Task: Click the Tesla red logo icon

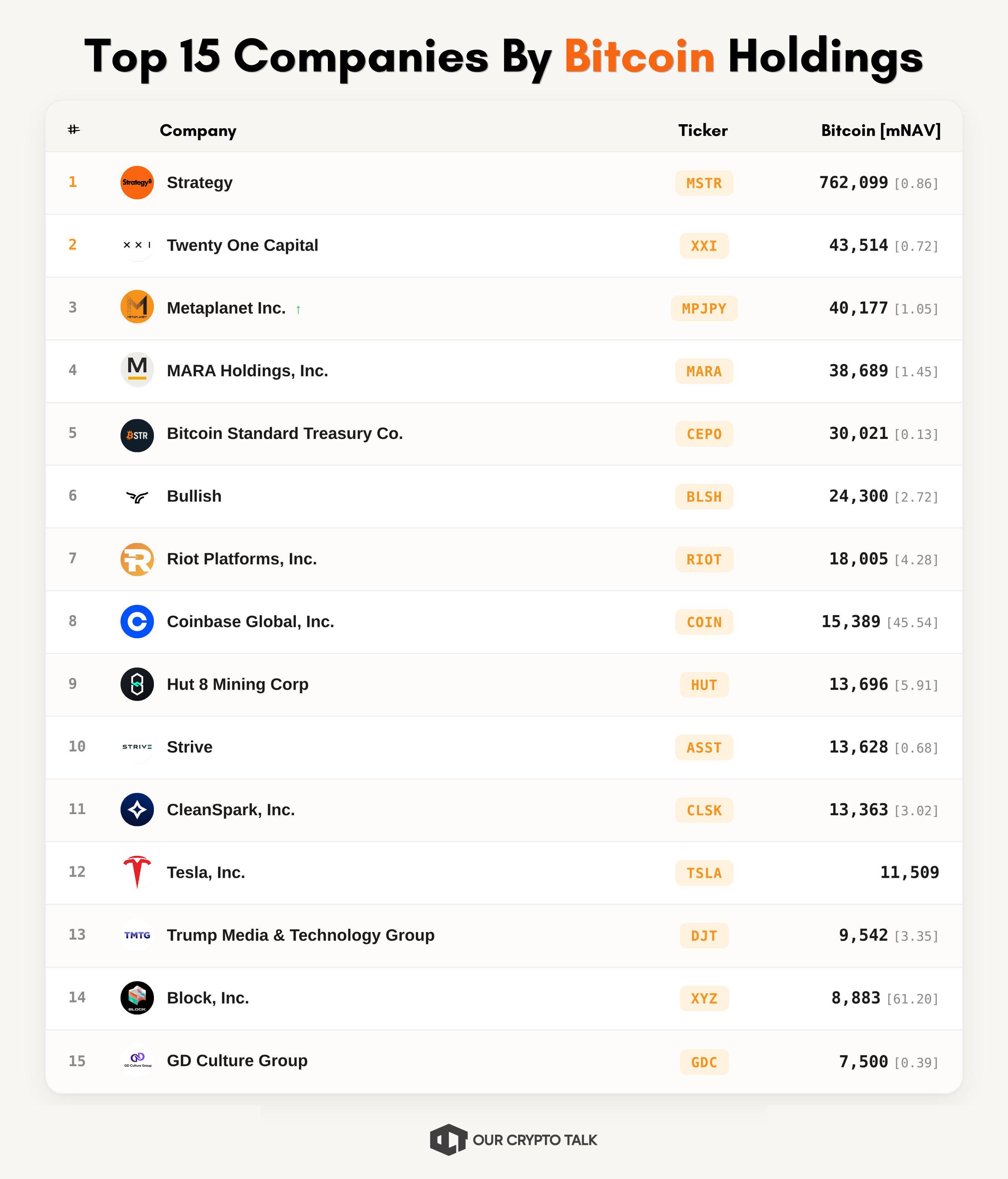Action: click(x=137, y=871)
